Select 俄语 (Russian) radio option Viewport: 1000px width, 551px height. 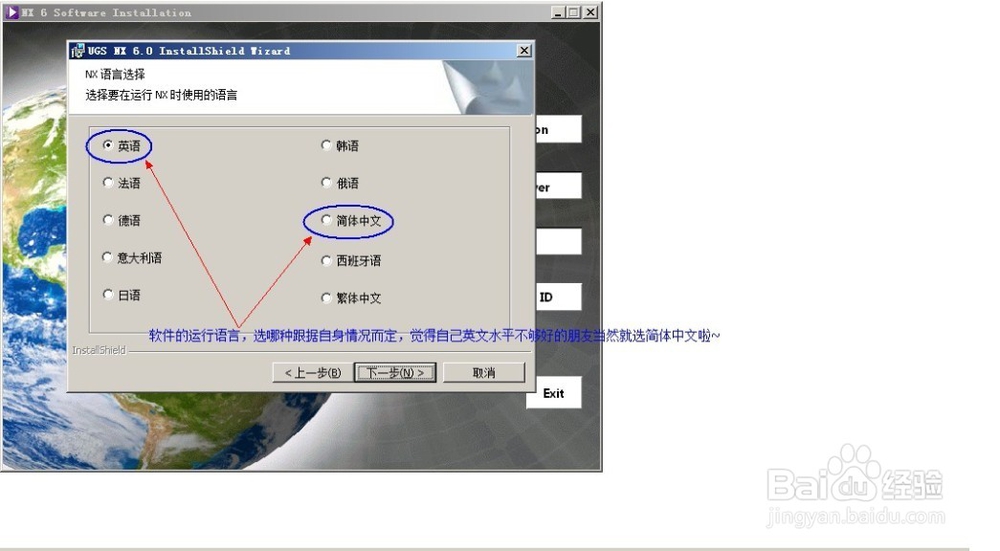coord(326,182)
